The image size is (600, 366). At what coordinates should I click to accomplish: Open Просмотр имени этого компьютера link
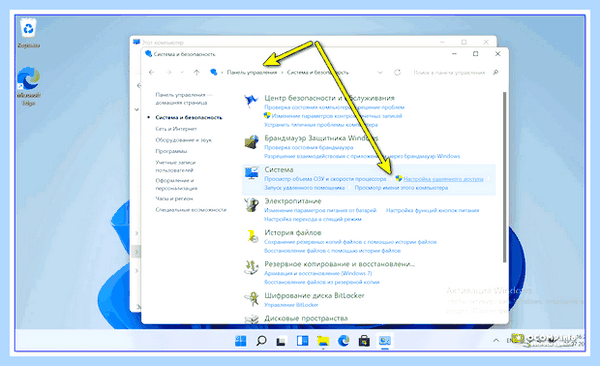pyautogui.click(x=401, y=188)
